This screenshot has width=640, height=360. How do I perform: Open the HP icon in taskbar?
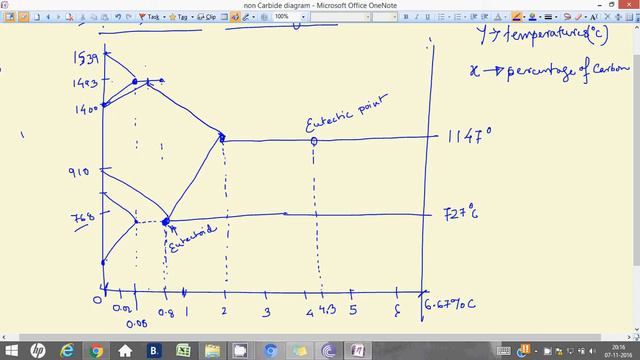coord(38,351)
